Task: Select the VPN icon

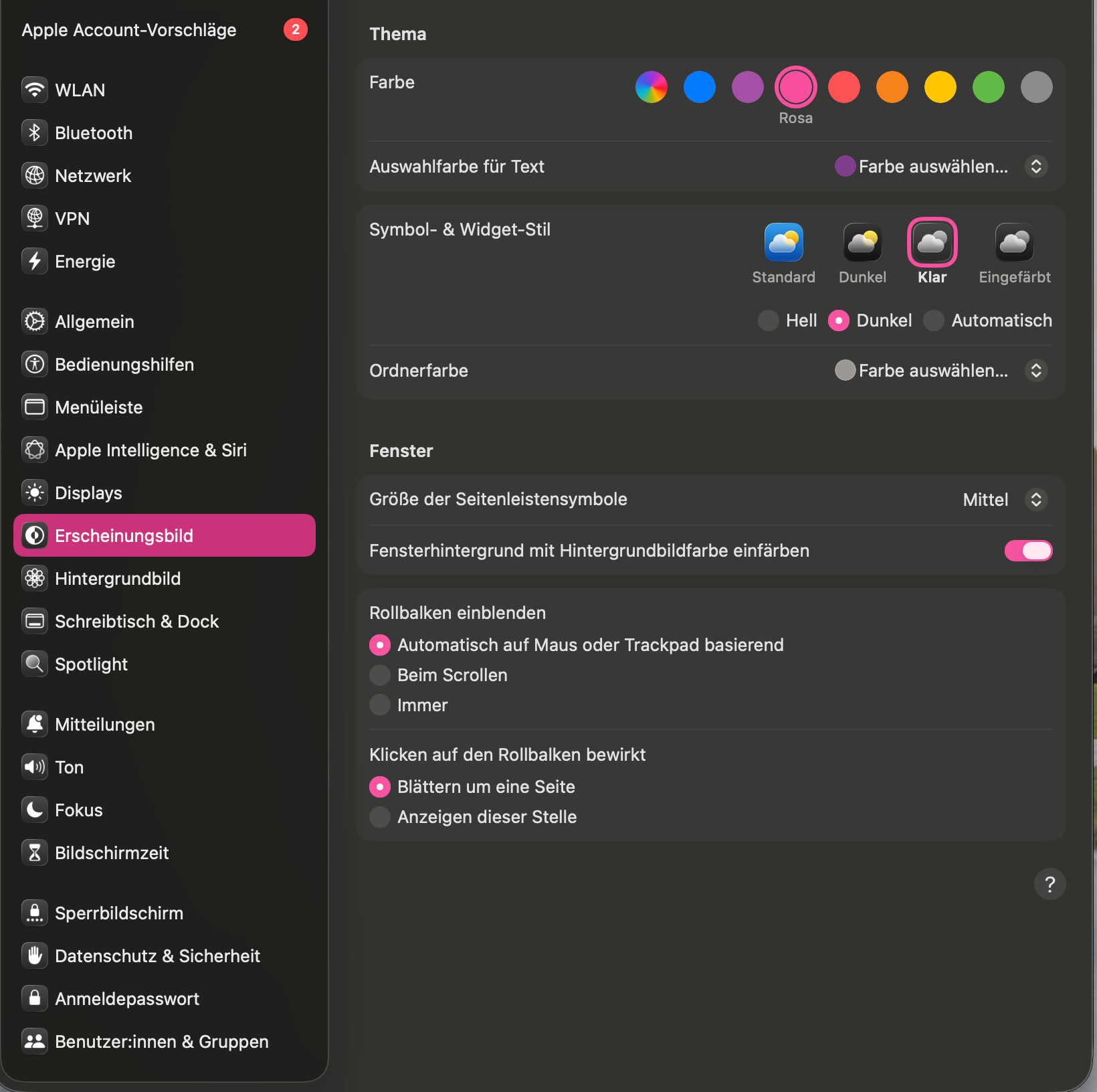Action: click(x=35, y=219)
